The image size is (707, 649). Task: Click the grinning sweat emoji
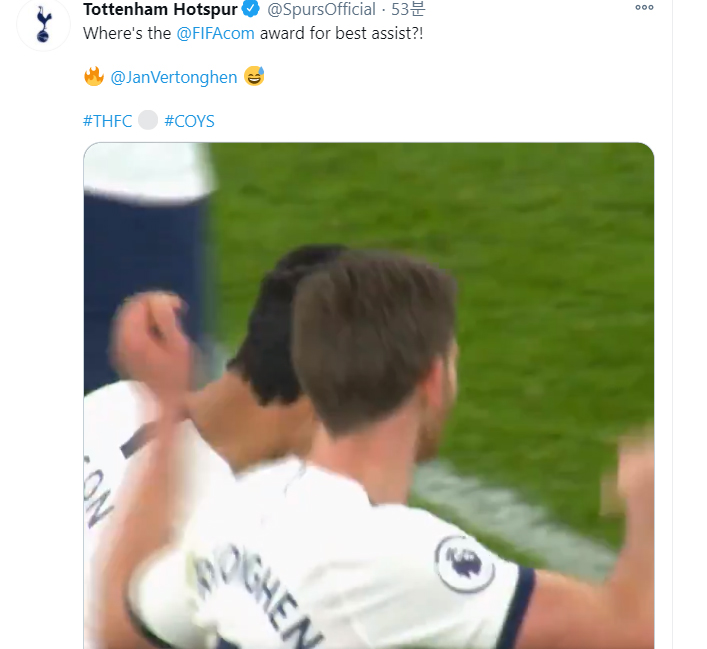coord(254,76)
